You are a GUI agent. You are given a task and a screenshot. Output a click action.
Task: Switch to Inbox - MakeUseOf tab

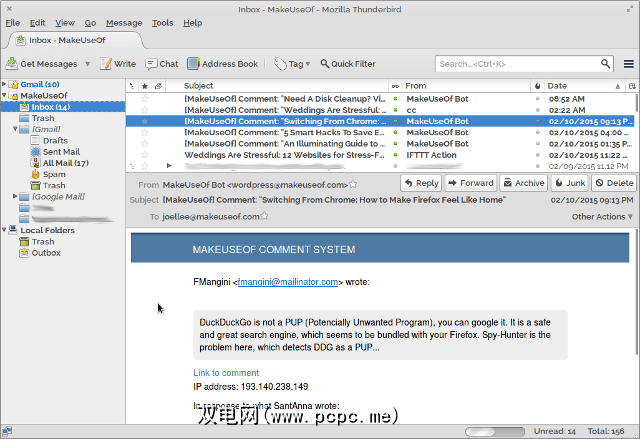pos(76,40)
